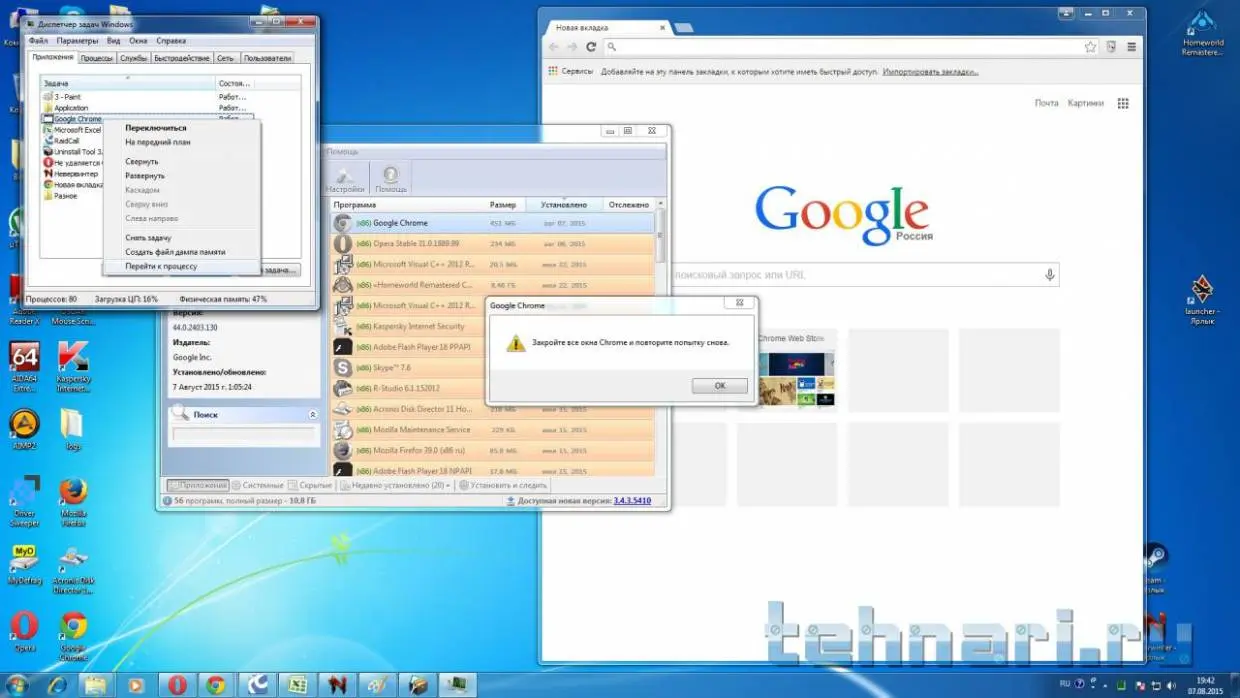Open the Картинки link
The width and height of the screenshot is (1240, 698).
1085,103
